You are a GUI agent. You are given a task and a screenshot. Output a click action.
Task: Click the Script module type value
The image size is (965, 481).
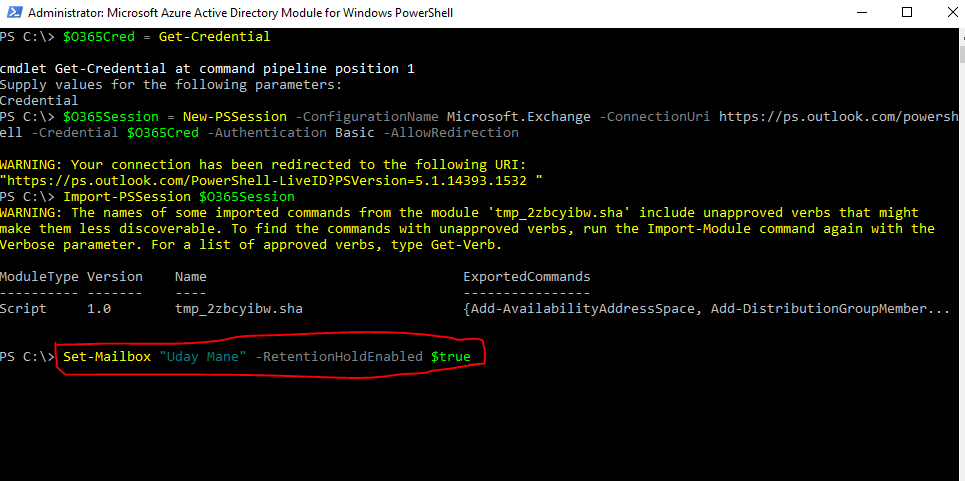pos(24,309)
